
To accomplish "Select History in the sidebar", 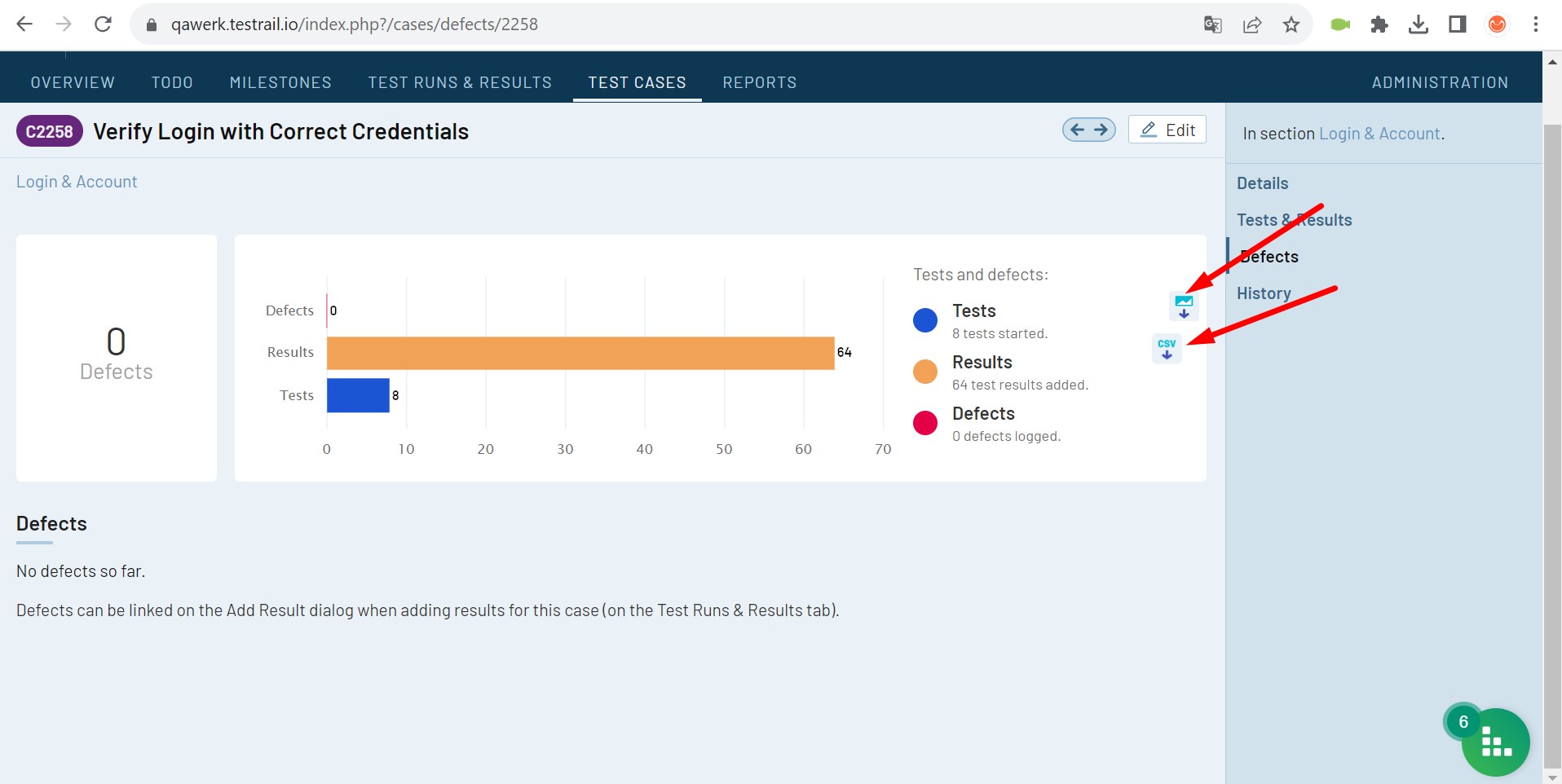I will 1264,293.
